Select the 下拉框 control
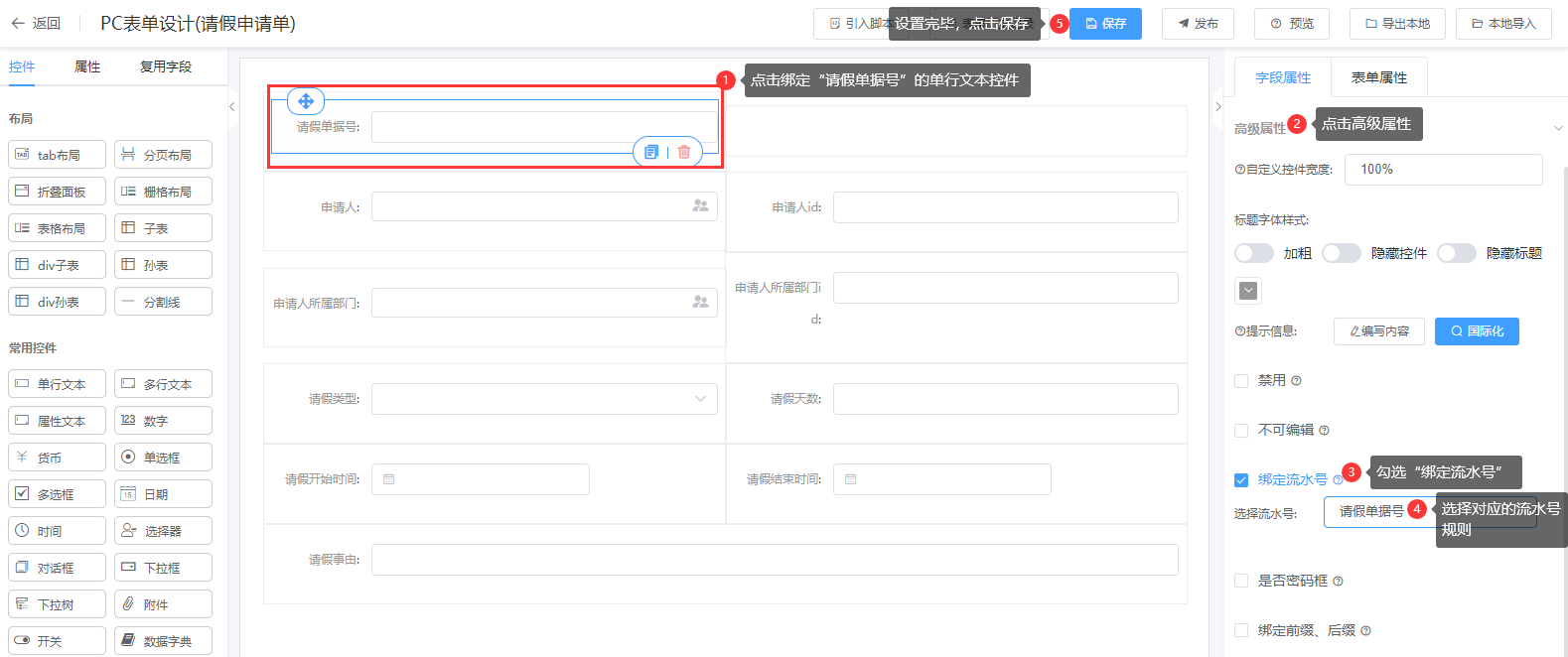Image resolution: width=1568 pixels, height=657 pixels. pos(163,568)
